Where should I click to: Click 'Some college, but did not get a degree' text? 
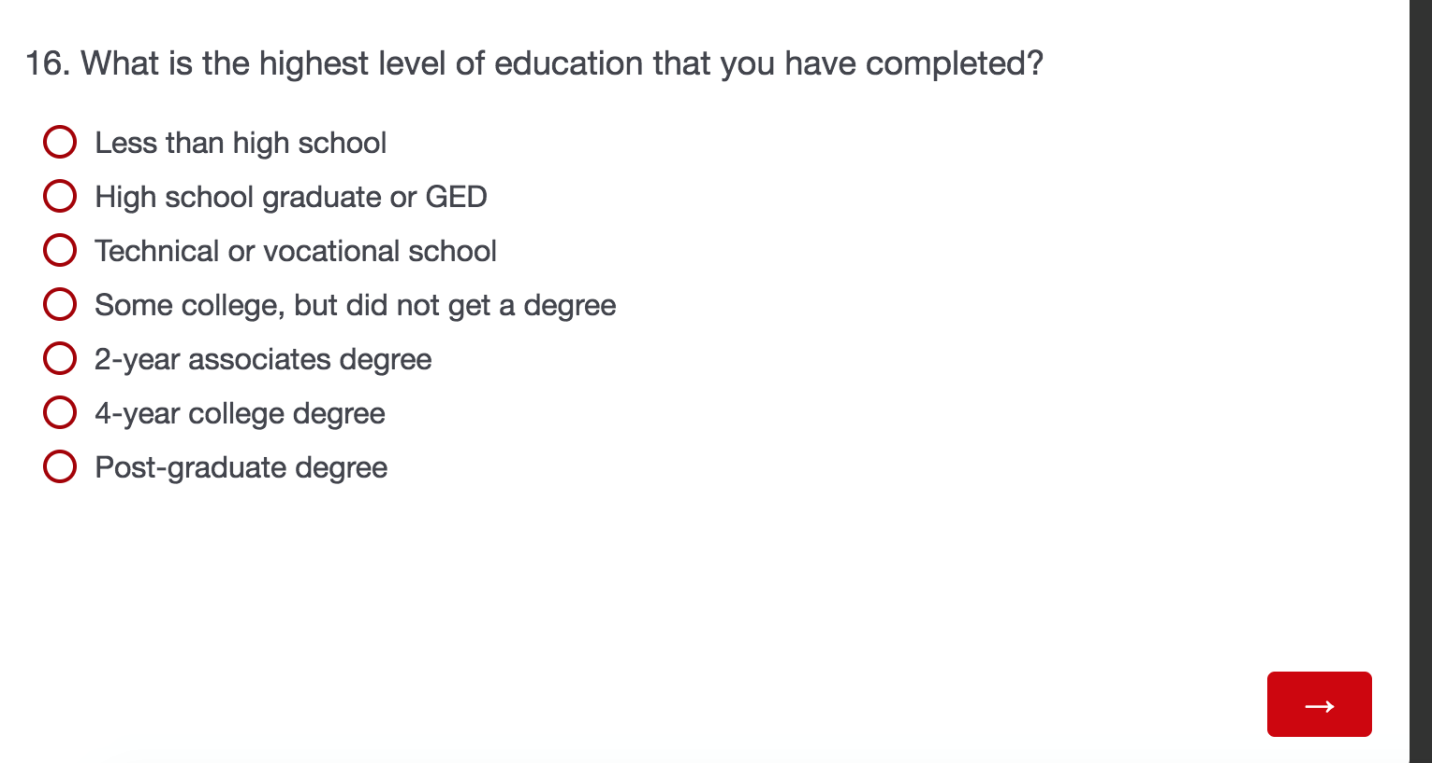355,305
